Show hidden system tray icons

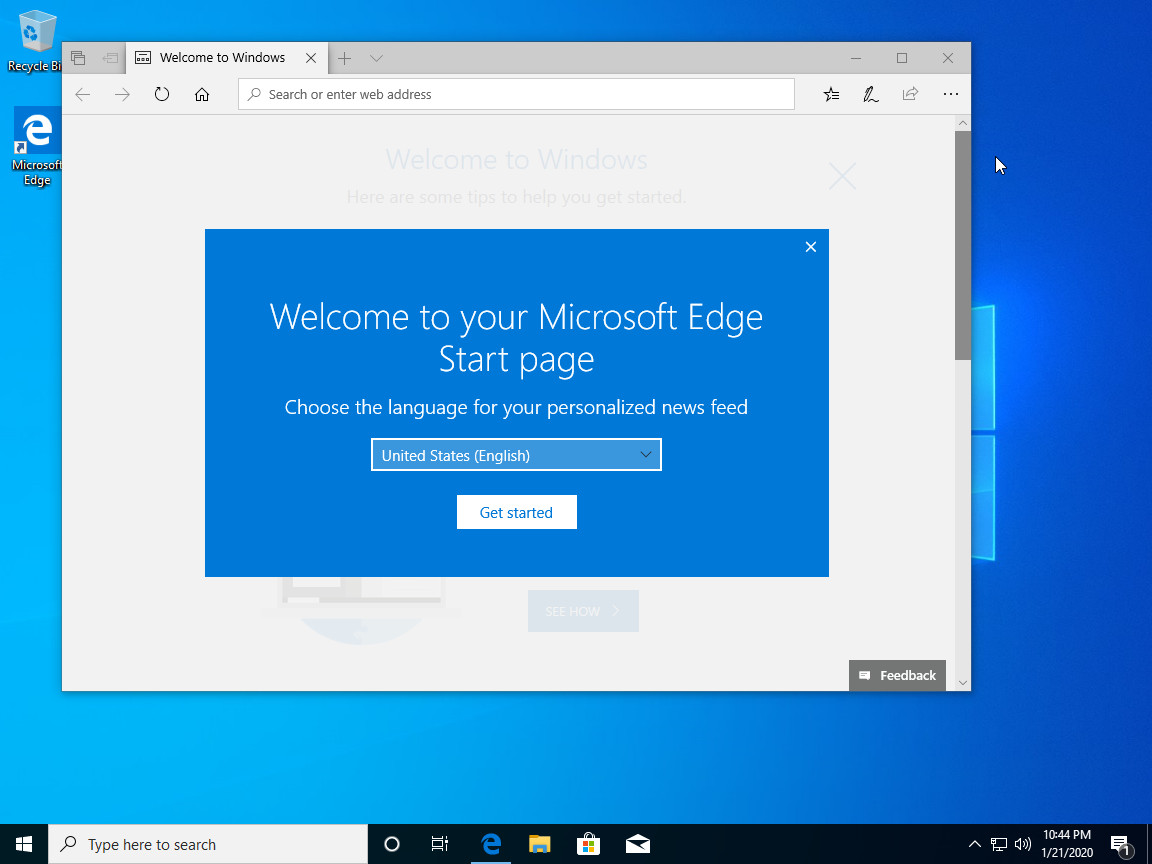point(974,844)
